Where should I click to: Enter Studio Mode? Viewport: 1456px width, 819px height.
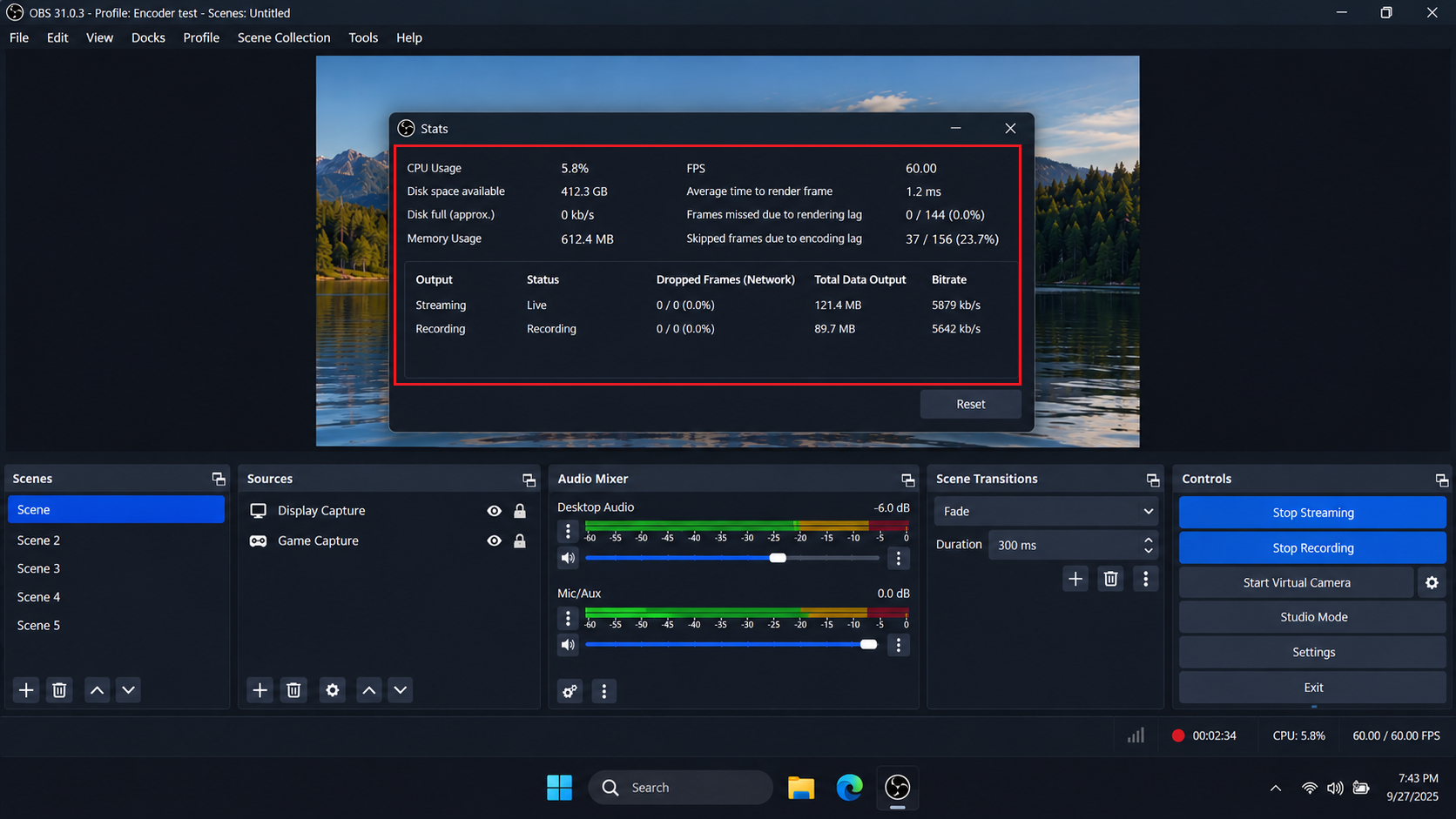click(1312, 617)
